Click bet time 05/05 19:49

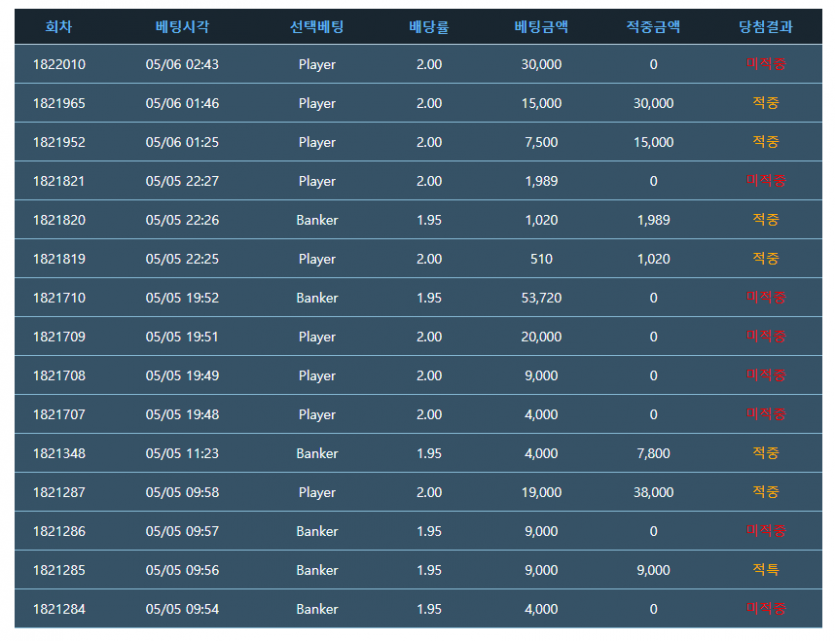[182, 375]
